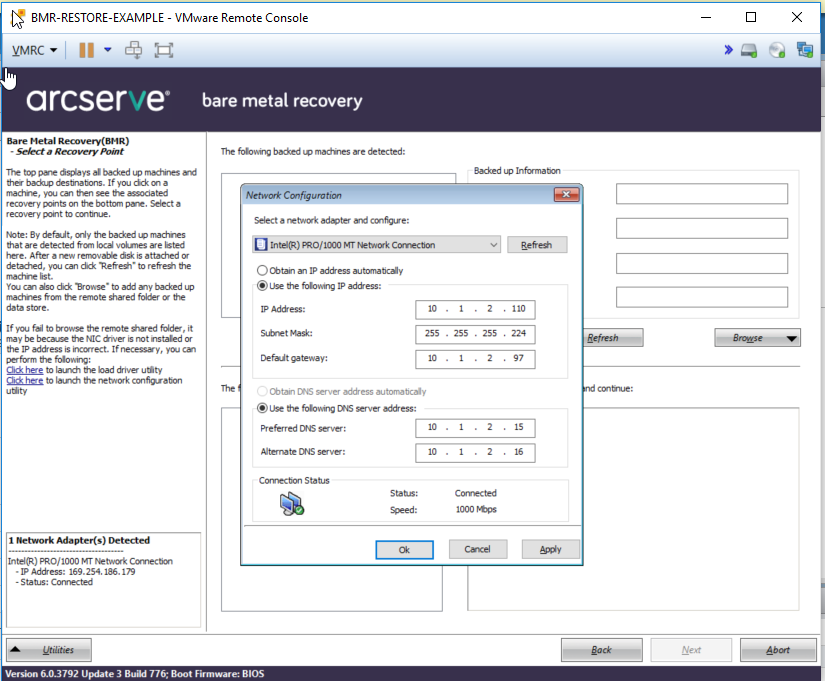Screen dimensions: 825x681
Task: Expand the Utilities menu button
Action: pyautogui.click(x=49, y=650)
